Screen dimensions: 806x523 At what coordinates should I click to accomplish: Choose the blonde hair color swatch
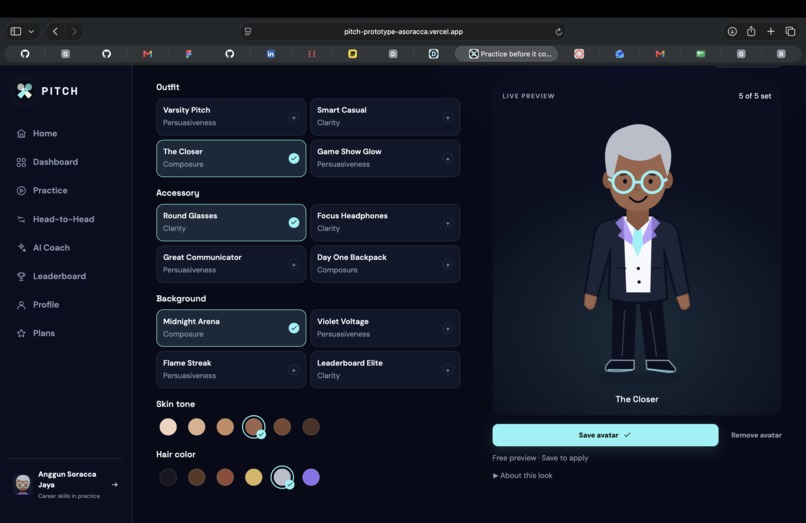click(x=253, y=477)
